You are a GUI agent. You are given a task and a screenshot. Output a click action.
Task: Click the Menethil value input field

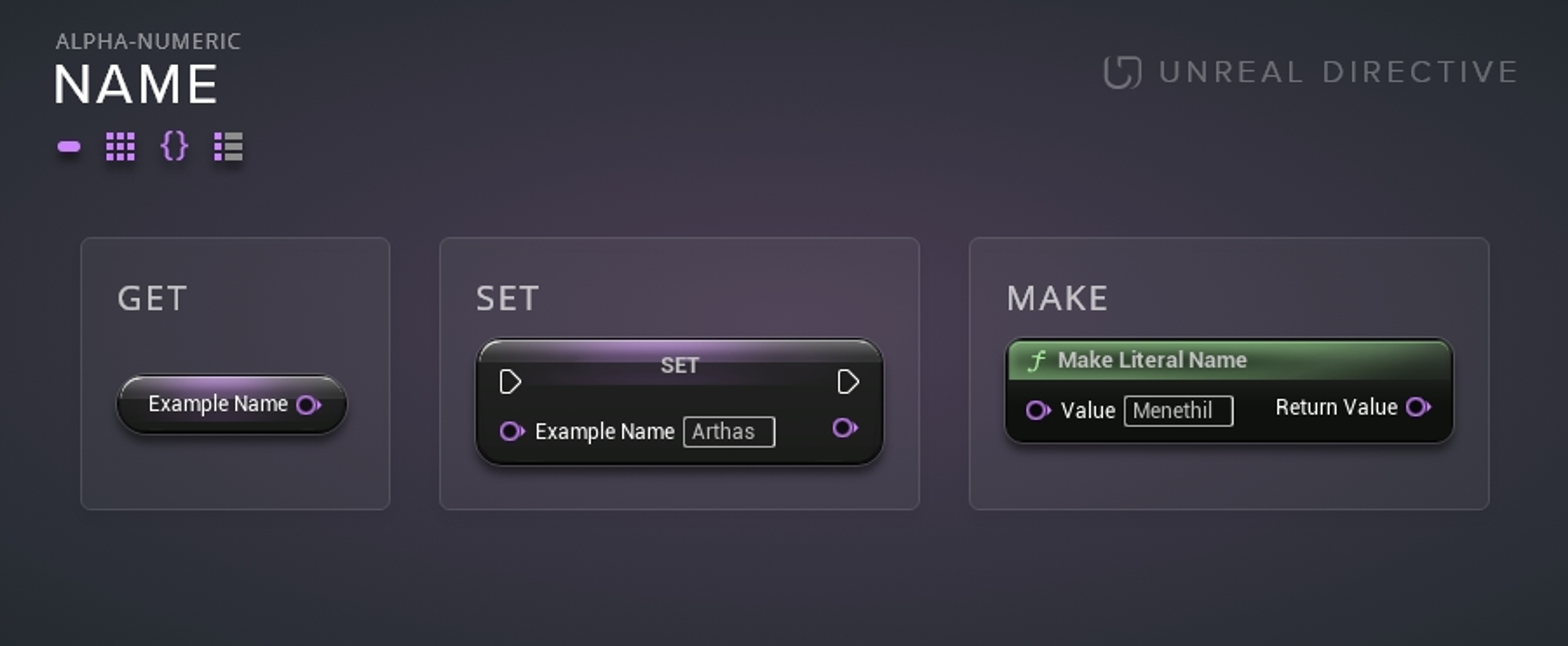click(x=1178, y=411)
